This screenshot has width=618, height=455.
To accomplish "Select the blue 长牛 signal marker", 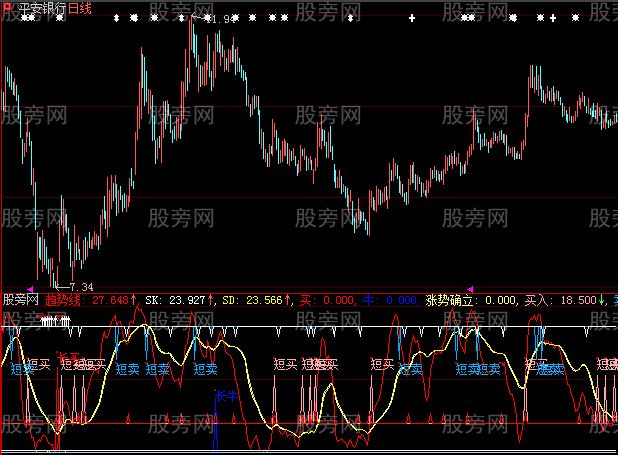I will [225, 396].
